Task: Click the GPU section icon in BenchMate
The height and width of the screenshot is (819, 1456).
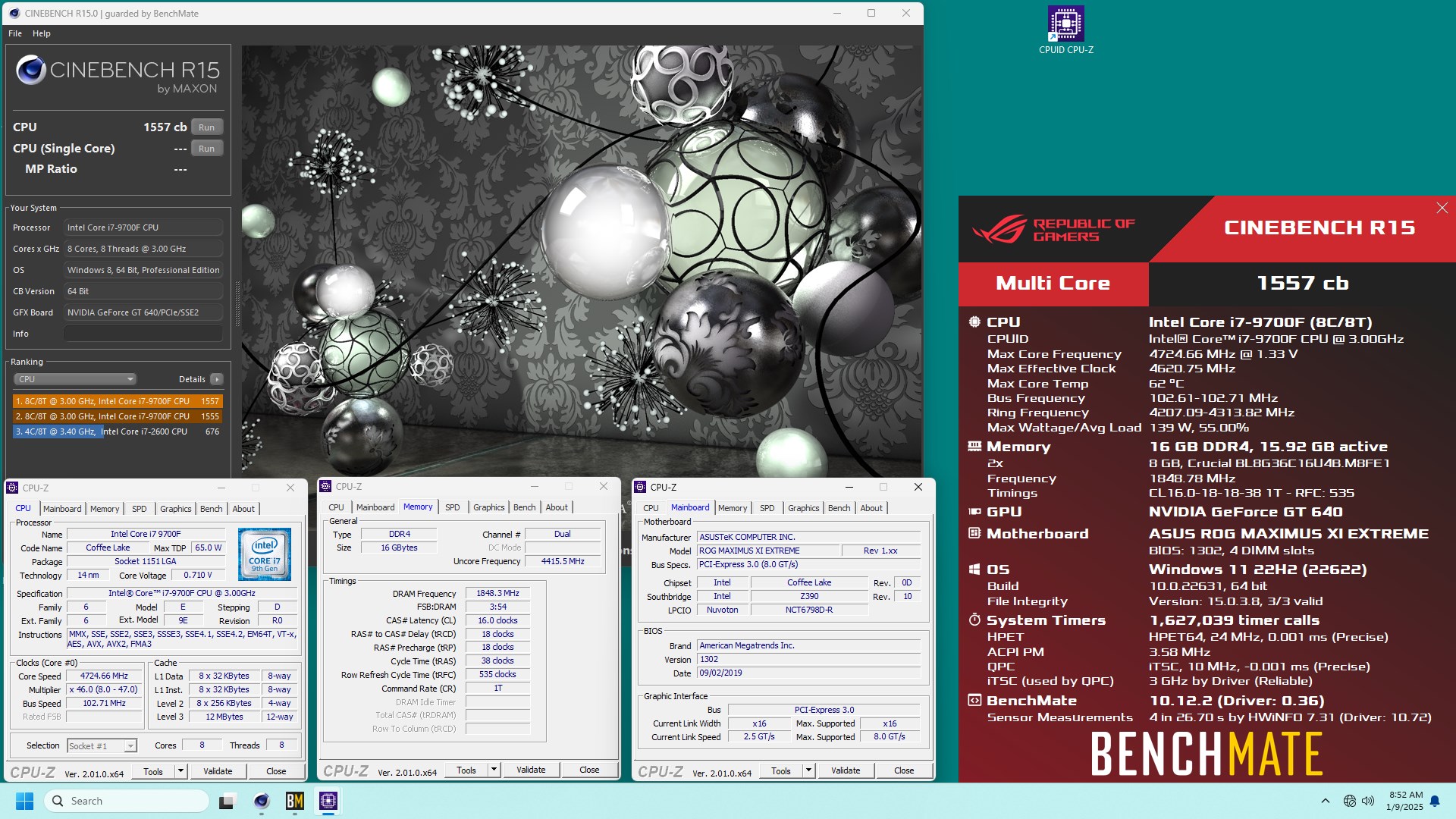Action: click(x=974, y=512)
